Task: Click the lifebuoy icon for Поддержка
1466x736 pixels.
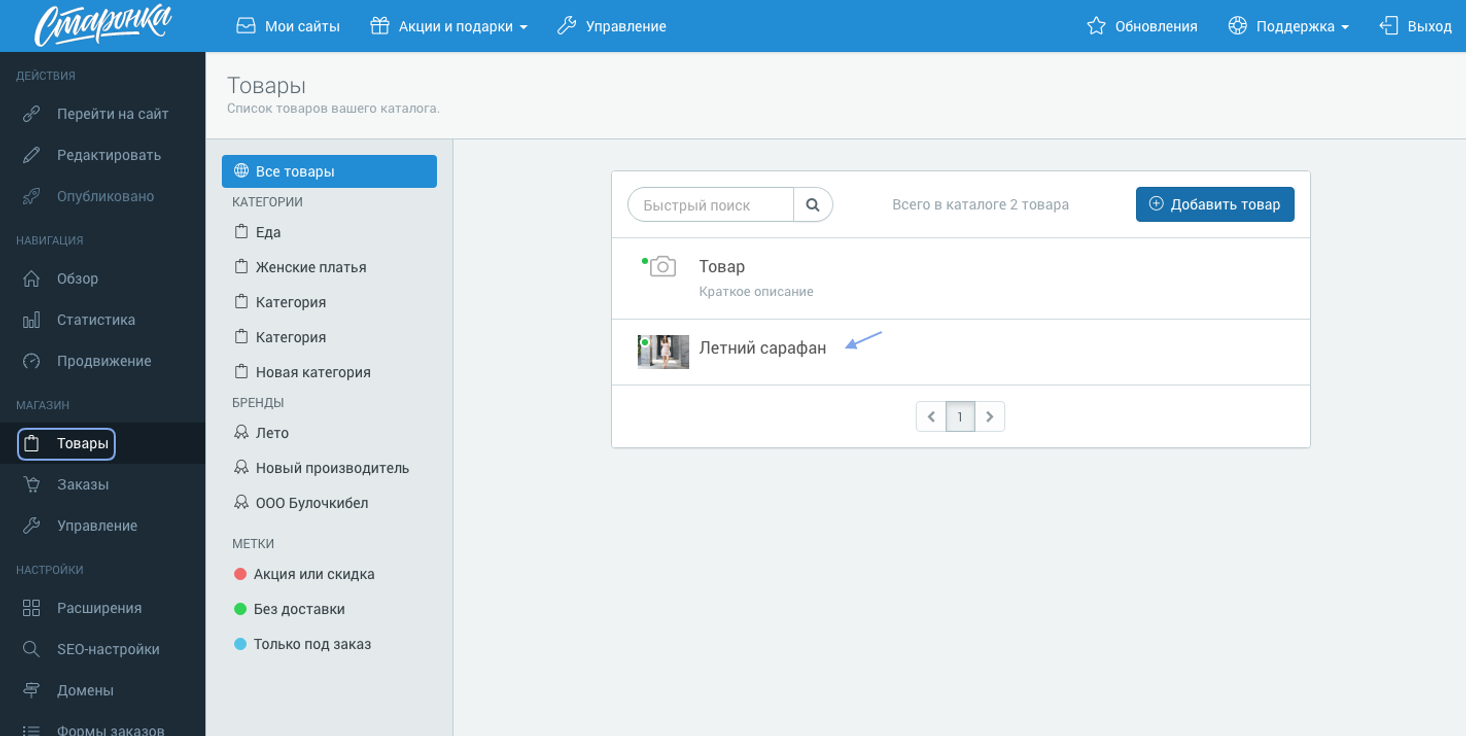Action: (1237, 25)
